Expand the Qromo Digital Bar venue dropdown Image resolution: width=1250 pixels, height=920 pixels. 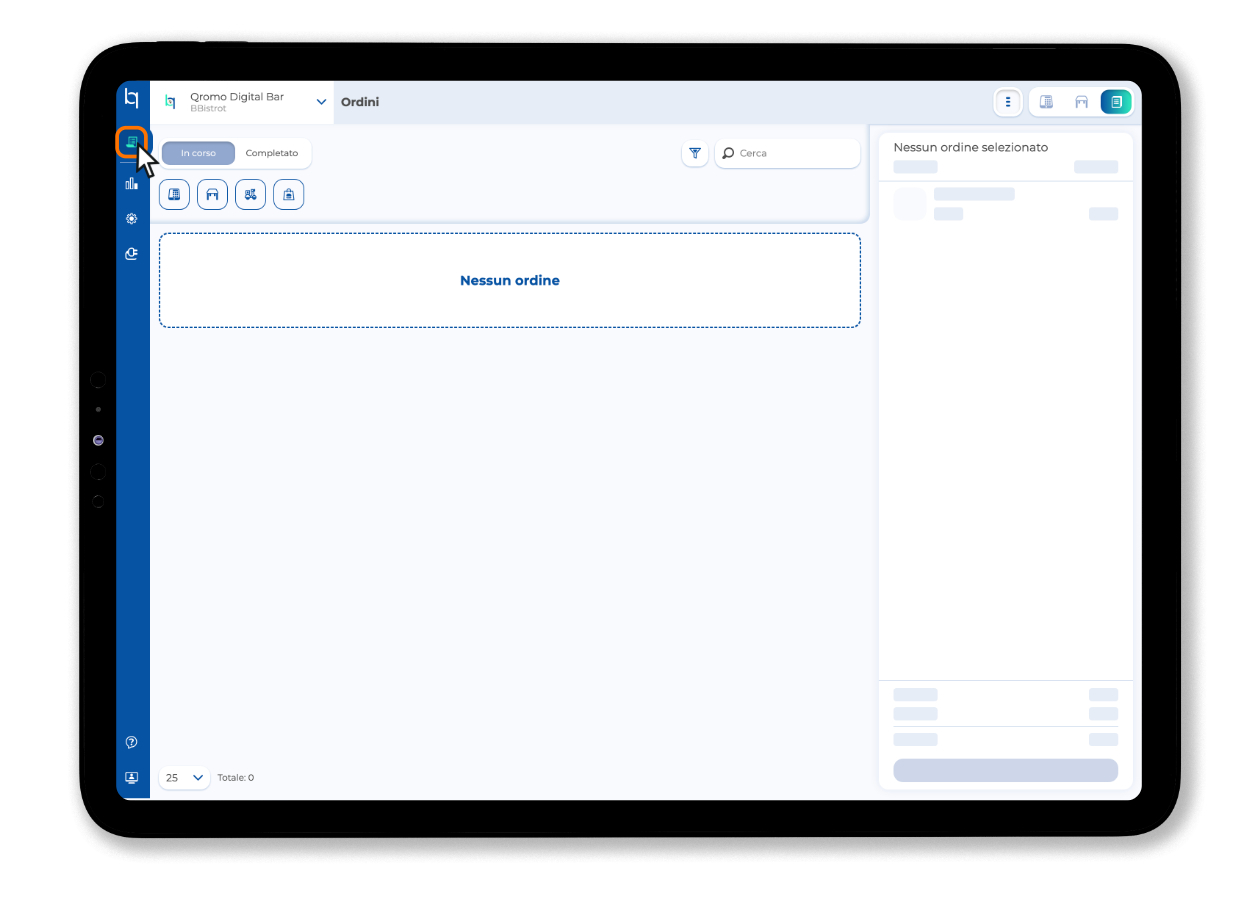321,102
